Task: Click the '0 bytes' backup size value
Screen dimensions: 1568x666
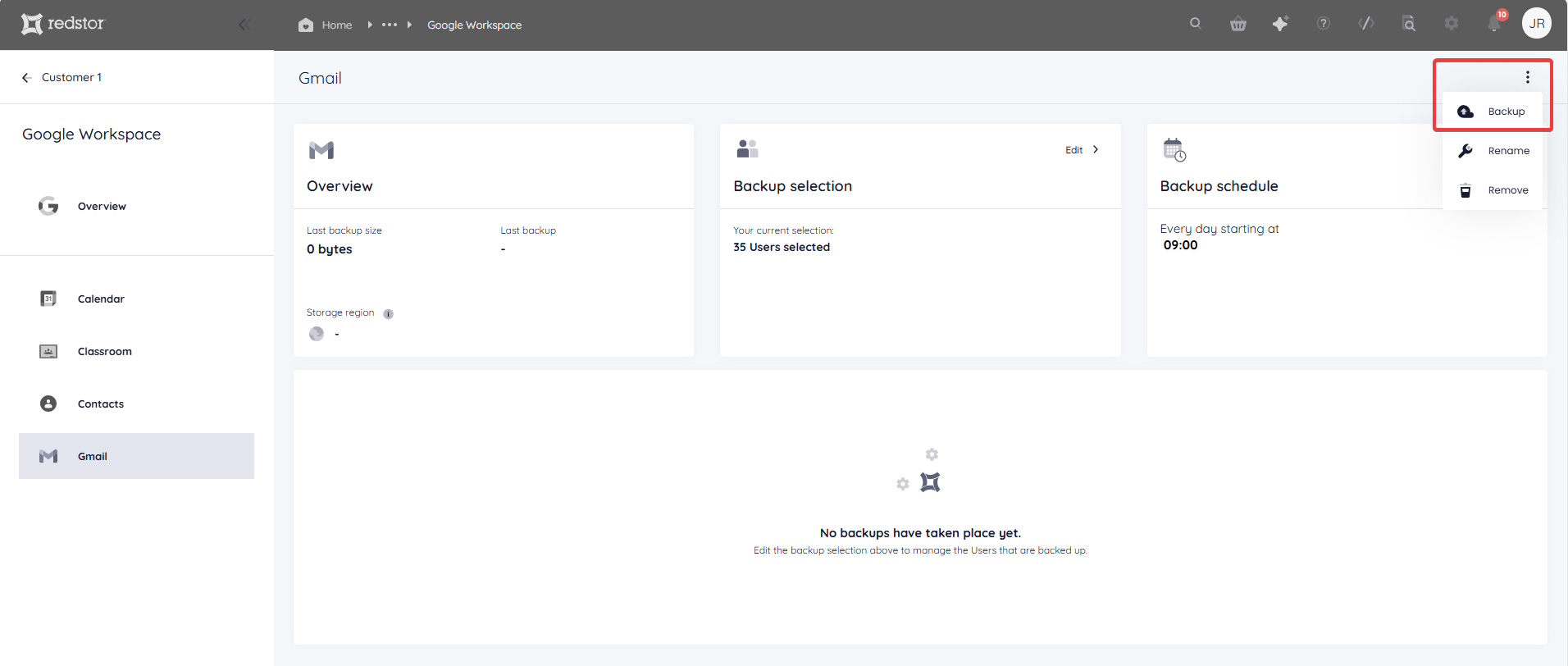Action: point(330,249)
